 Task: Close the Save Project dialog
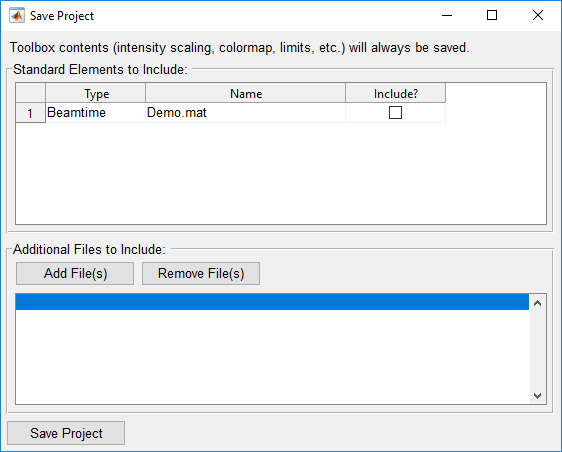[x=538, y=15]
